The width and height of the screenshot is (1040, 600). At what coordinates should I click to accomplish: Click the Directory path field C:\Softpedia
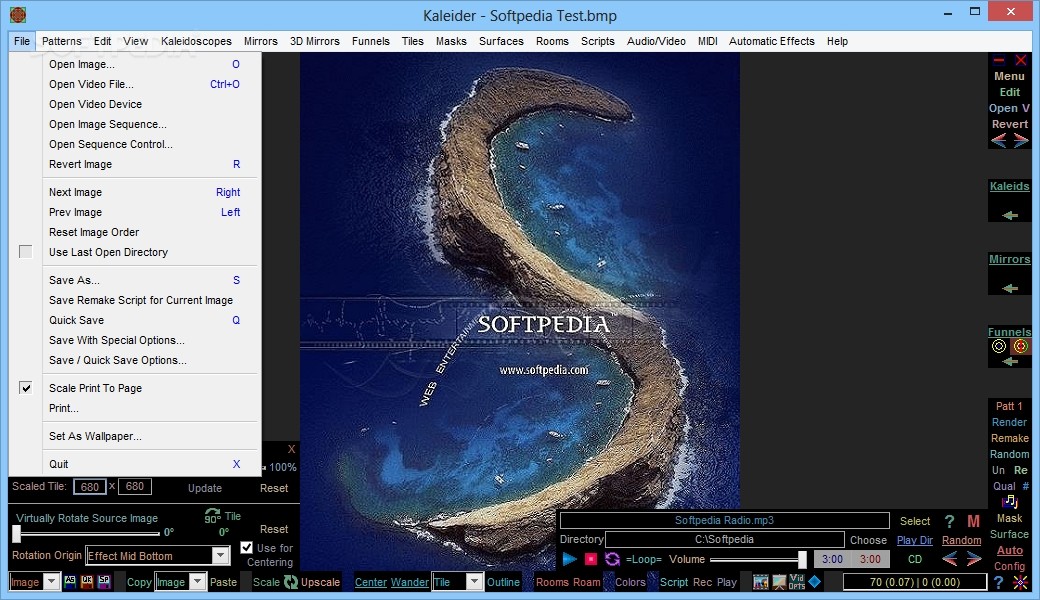point(724,539)
